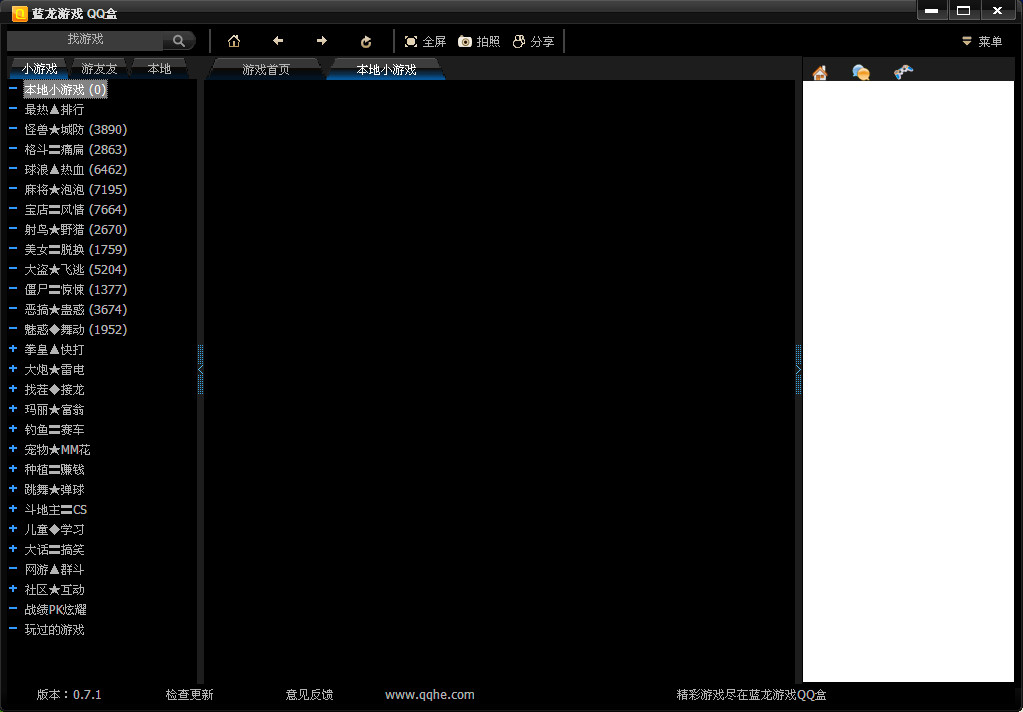This screenshot has height=712, width=1023.
Task: Expand the 宠物★MM花 category
Action: 12,449
